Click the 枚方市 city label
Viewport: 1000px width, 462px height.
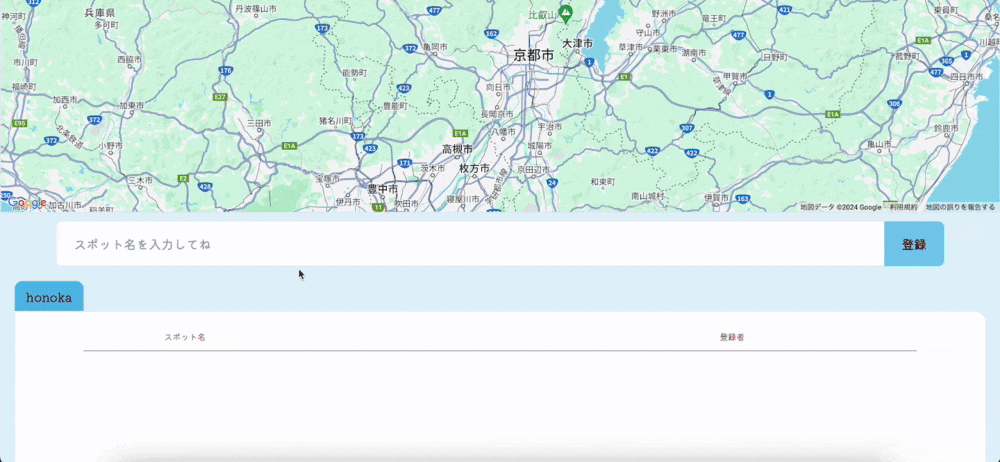click(x=474, y=168)
